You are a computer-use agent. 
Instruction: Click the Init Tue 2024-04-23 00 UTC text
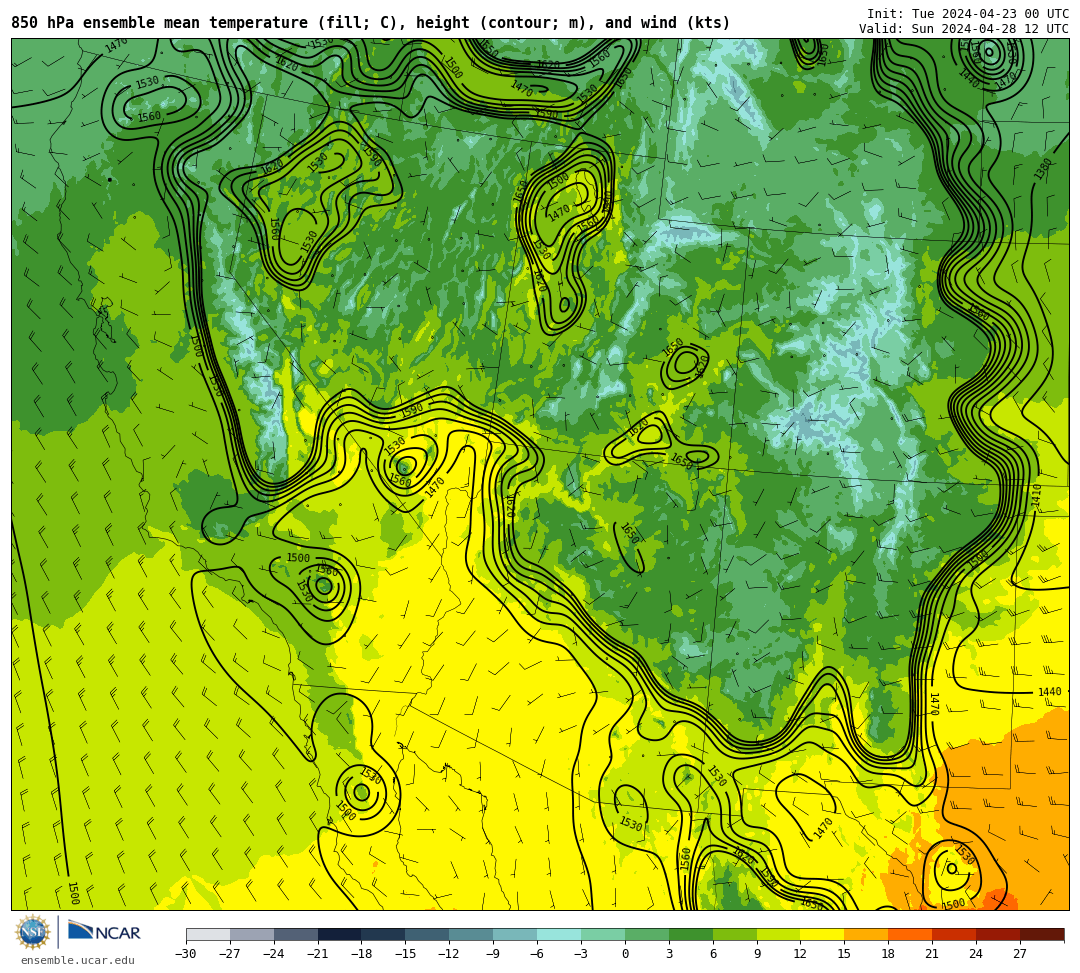click(x=968, y=13)
